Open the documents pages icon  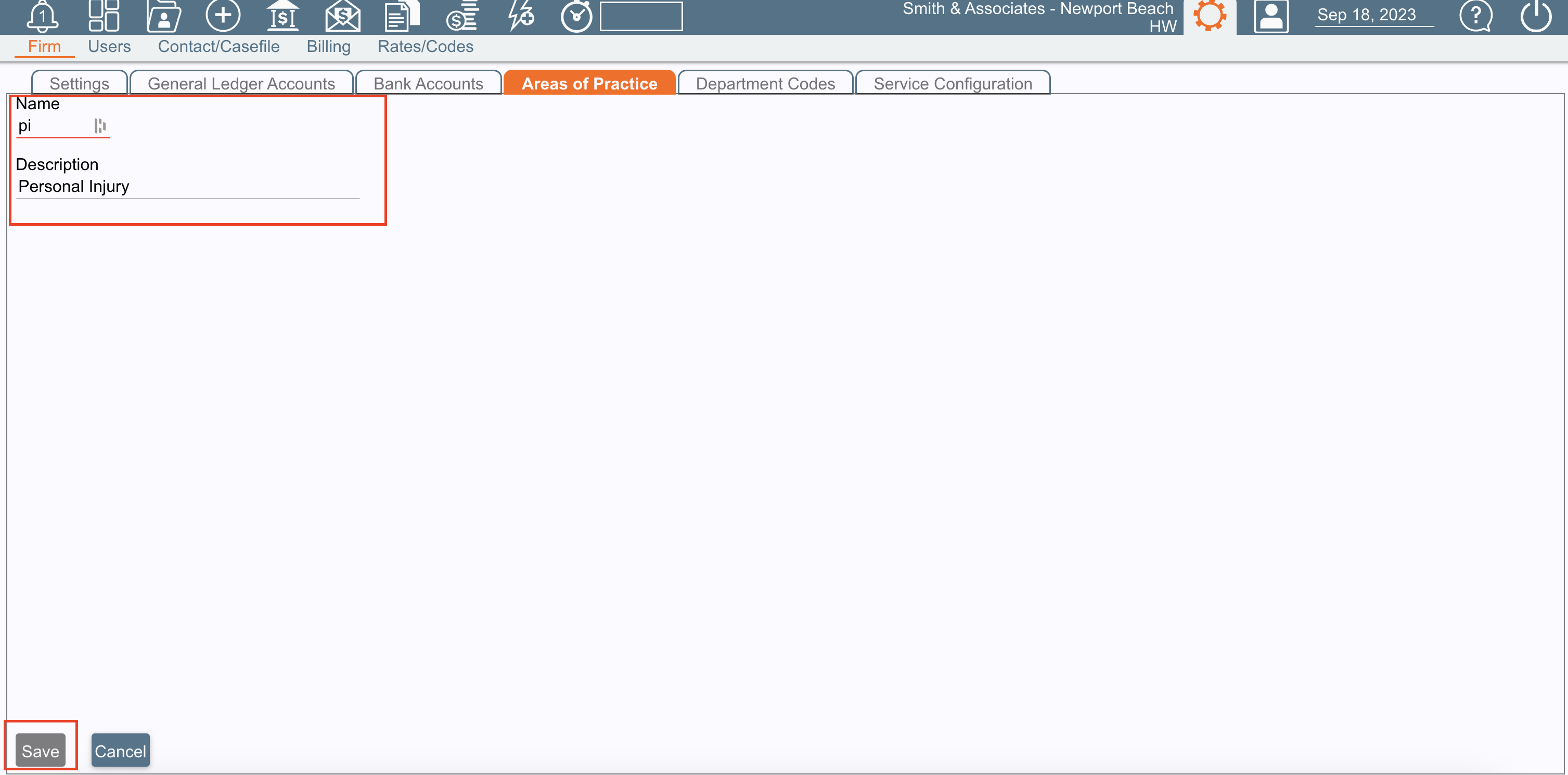(x=402, y=15)
